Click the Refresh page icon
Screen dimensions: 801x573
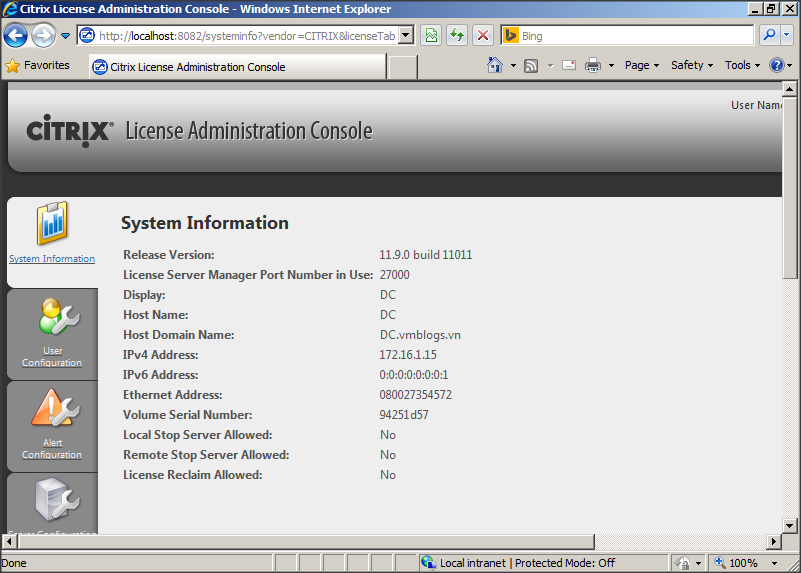point(457,36)
